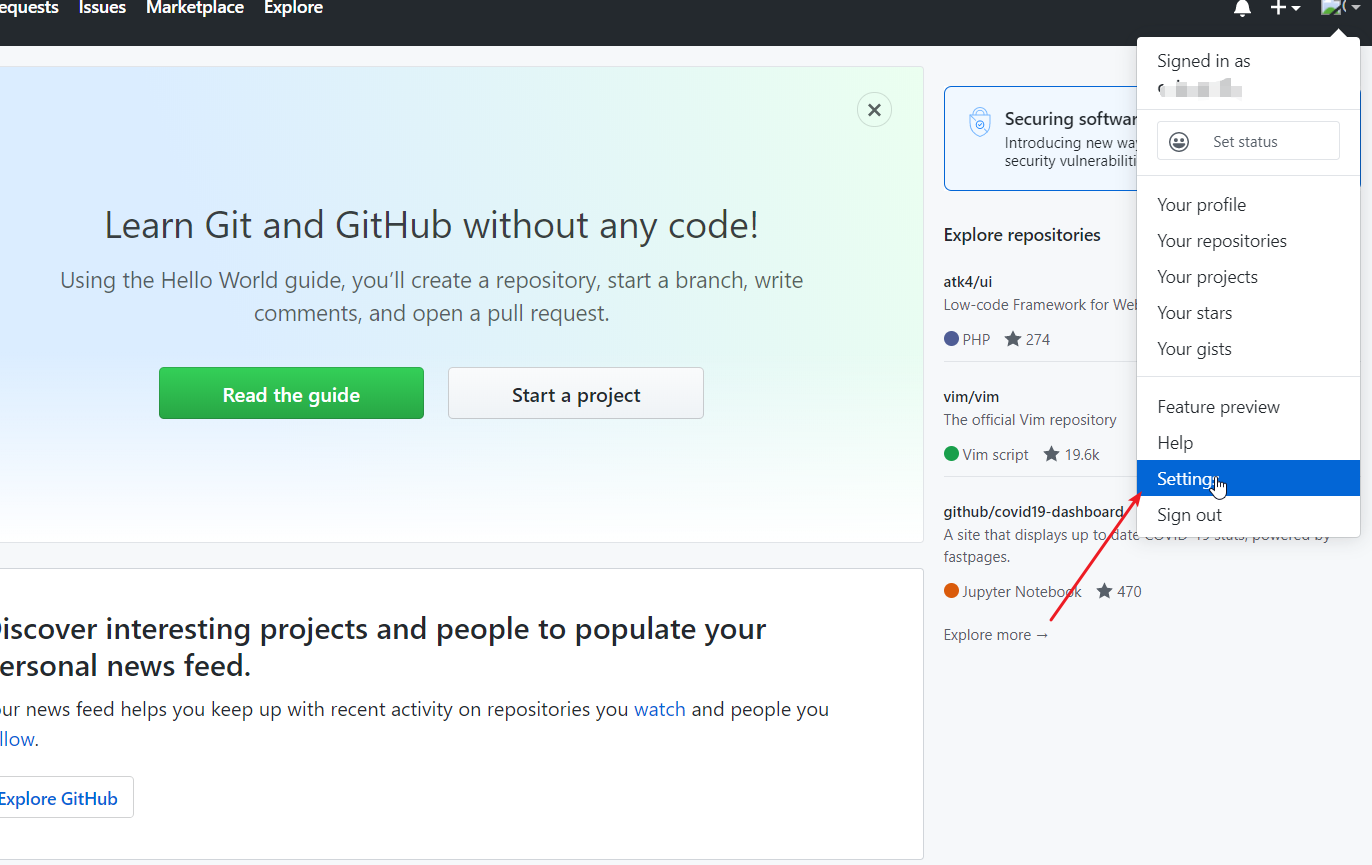
Task: Open Your repositories menu entry
Action: pyautogui.click(x=1248, y=241)
